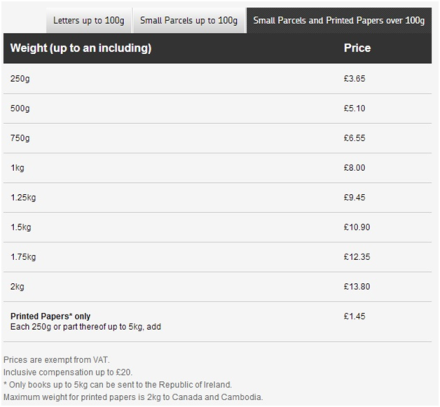
Task: Click the Weight column header
Action: coord(81,48)
